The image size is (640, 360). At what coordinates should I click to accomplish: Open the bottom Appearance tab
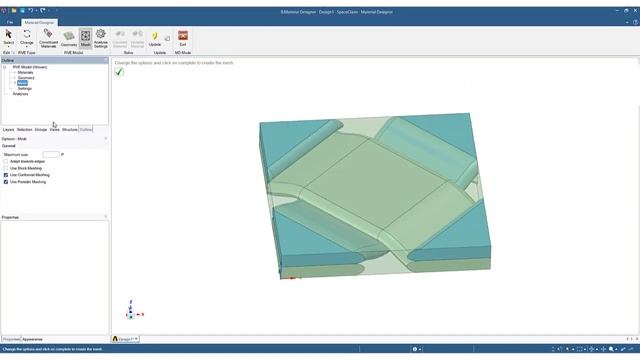coord(32,339)
